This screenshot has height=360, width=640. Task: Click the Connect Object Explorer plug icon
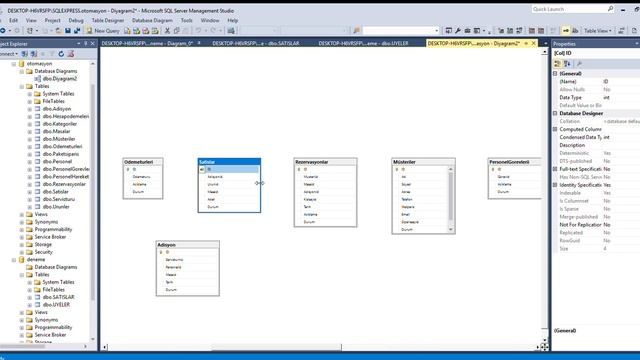[x=25, y=54]
